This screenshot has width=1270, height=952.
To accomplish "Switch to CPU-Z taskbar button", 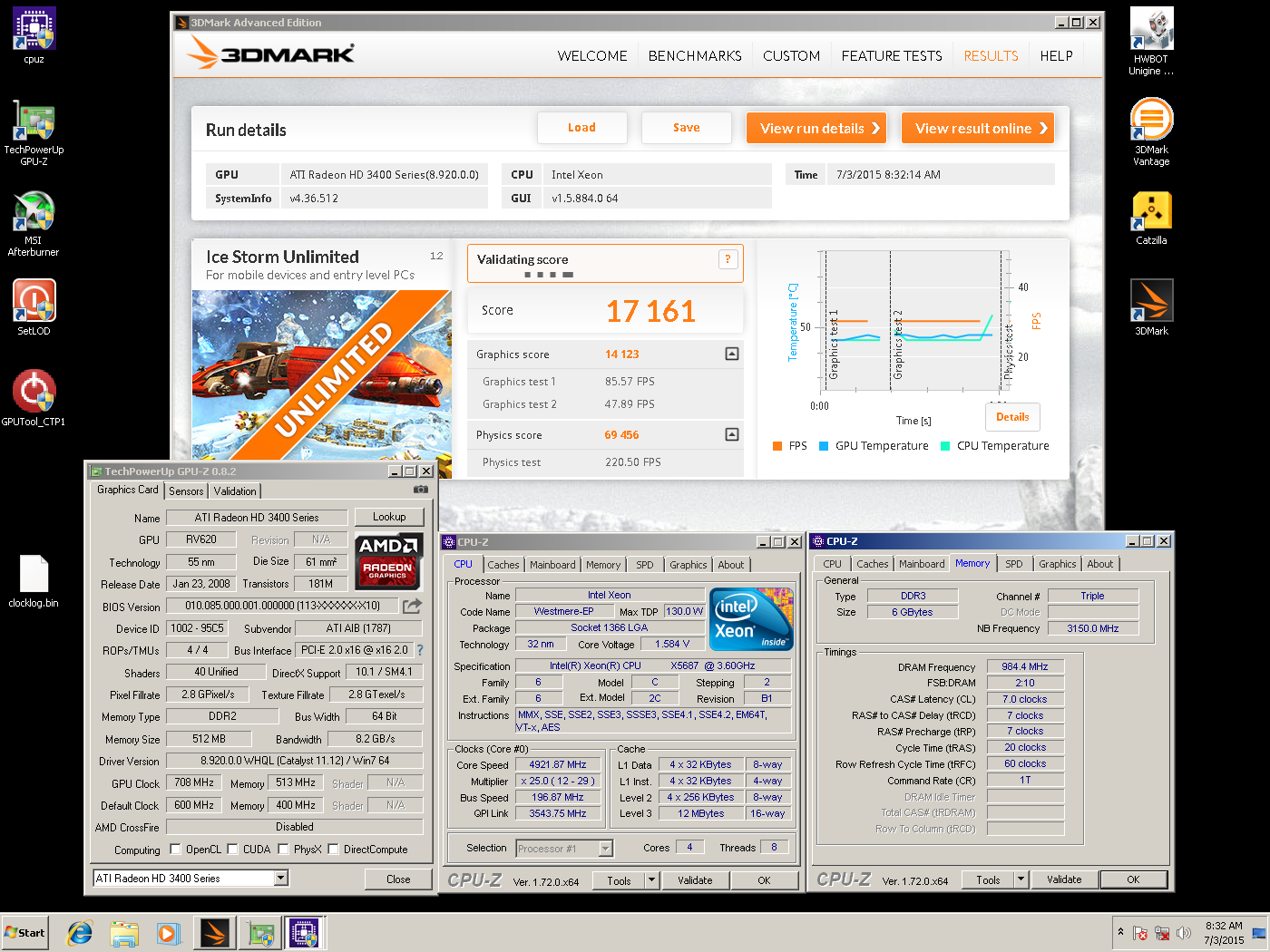I will tap(305, 932).
